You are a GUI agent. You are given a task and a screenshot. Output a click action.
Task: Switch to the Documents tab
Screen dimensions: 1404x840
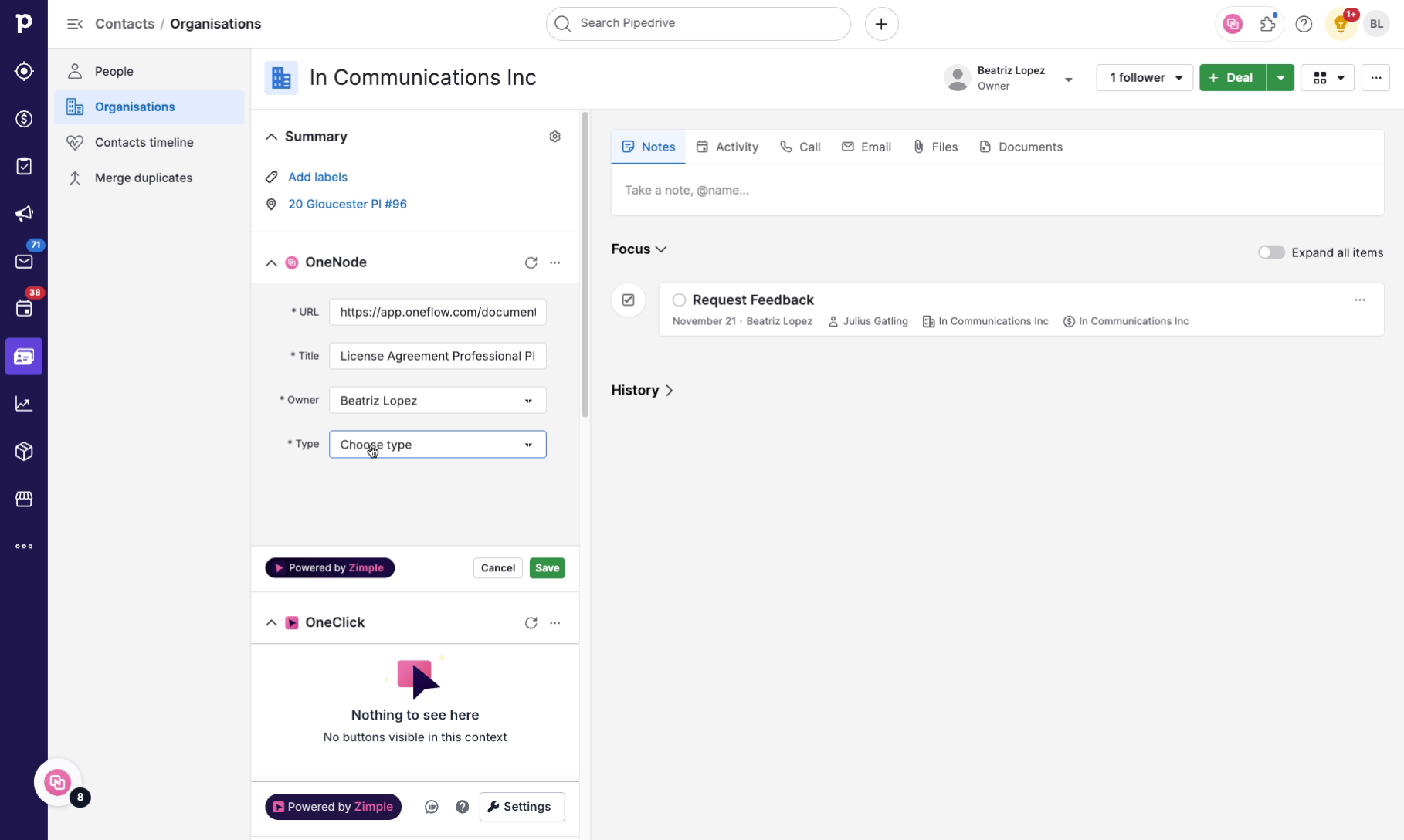pyautogui.click(x=1021, y=147)
